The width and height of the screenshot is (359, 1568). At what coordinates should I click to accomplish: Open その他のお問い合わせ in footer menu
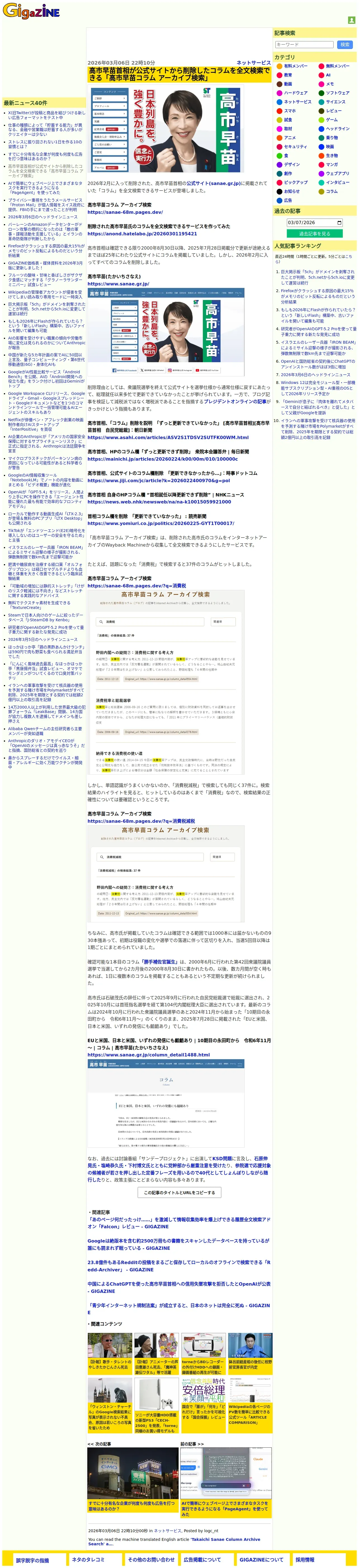point(151,1560)
